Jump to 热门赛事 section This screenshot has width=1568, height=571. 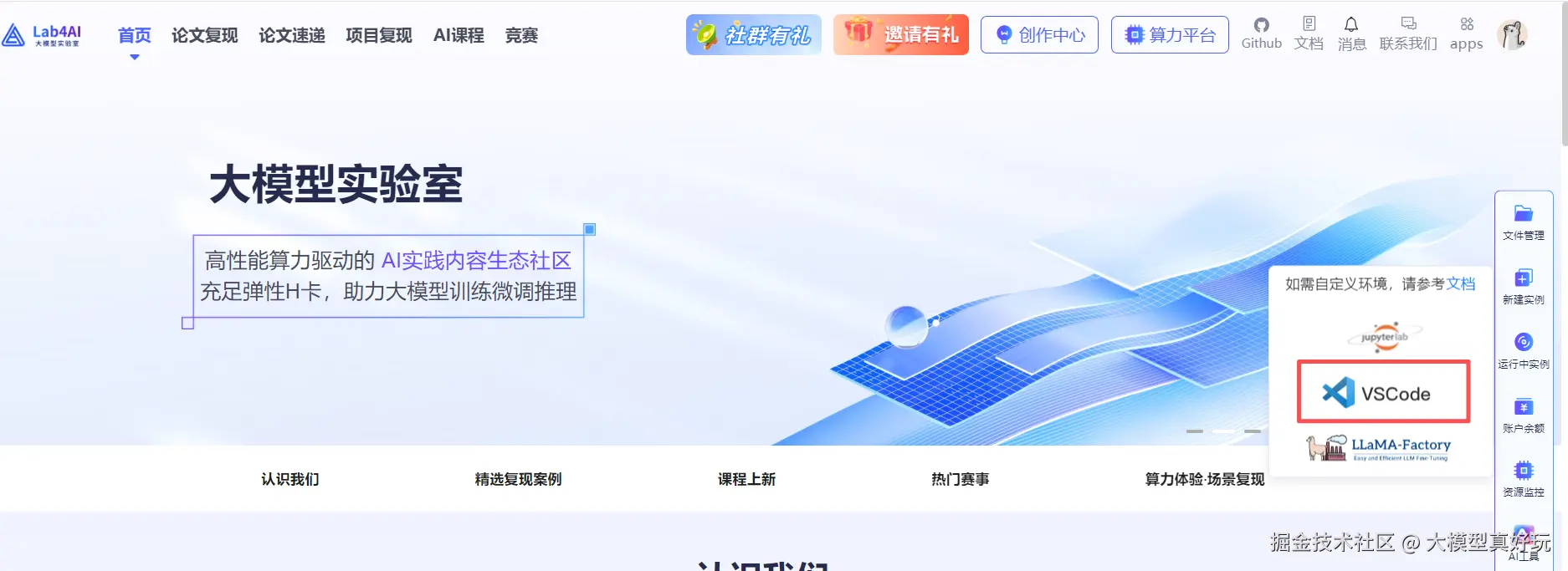960,479
